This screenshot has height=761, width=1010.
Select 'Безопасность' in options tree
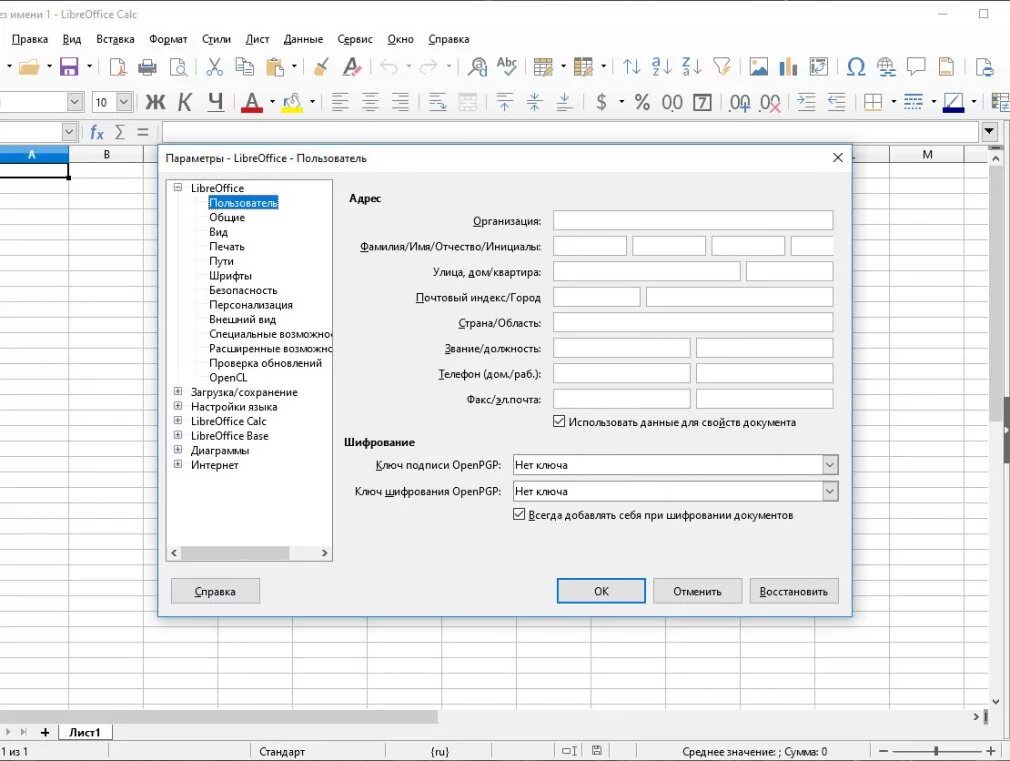(243, 290)
